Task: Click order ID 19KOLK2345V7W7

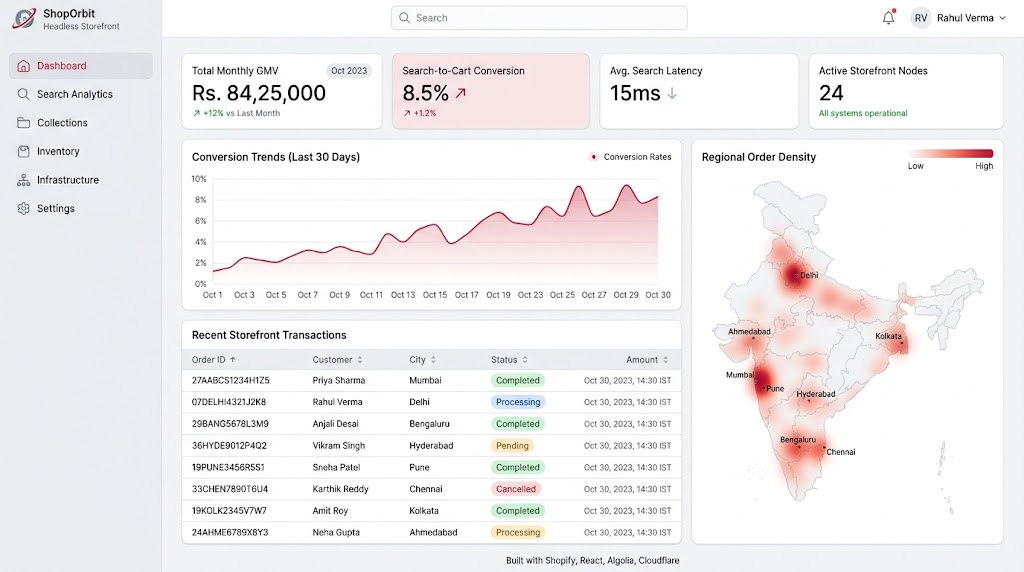Action: tap(229, 511)
